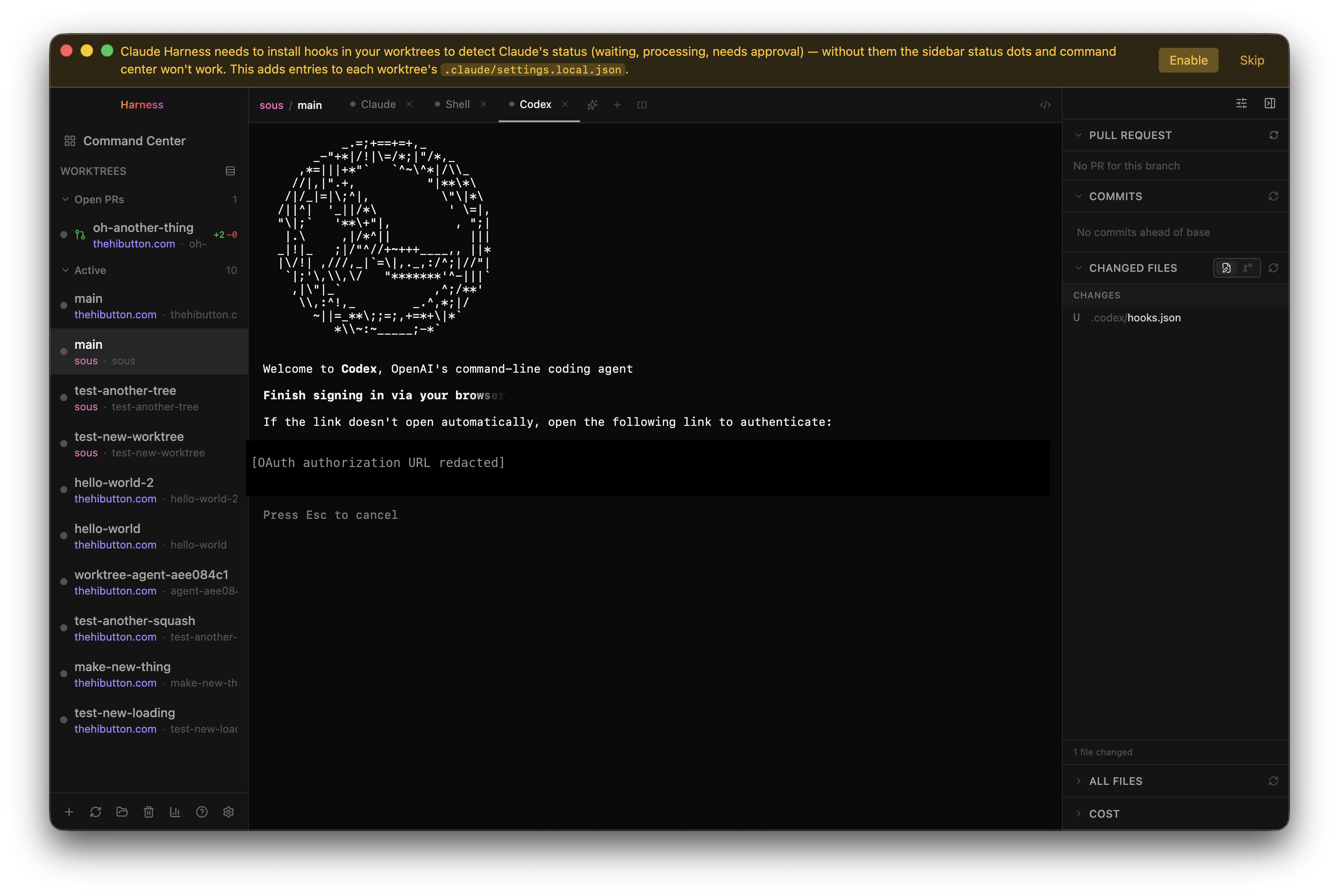Open Command Center
The height and width of the screenshot is (896, 1339).
(x=134, y=141)
